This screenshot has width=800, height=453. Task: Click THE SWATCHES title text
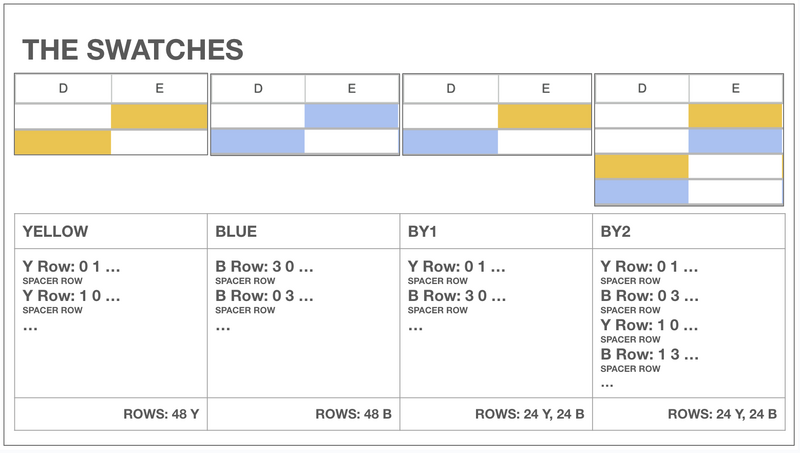pos(133,49)
